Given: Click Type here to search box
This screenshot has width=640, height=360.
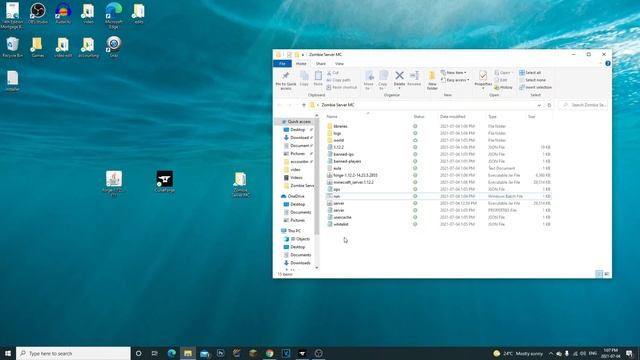Looking at the screenshot, I should tap(73, 353).
